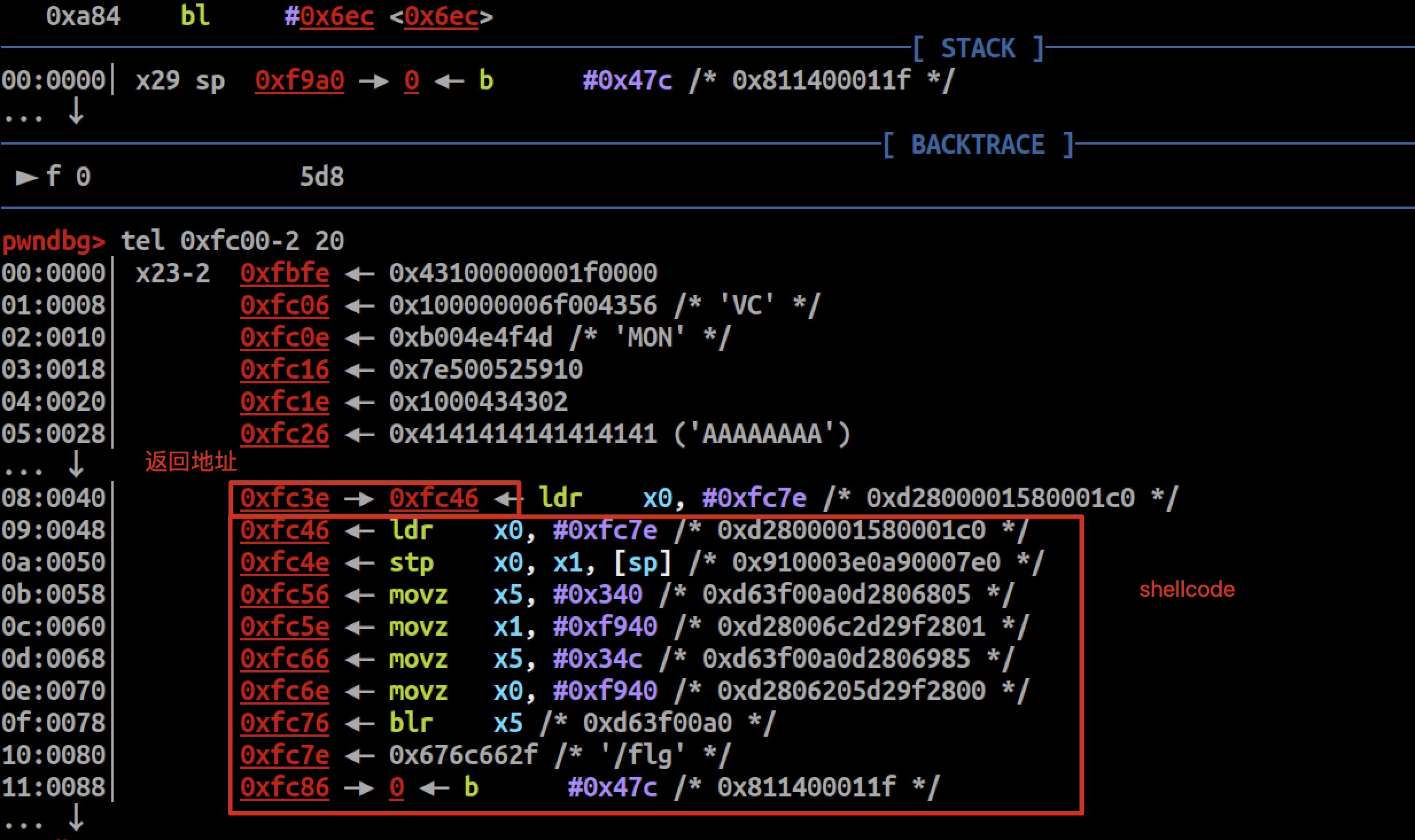The height and width of the screenshot is (840, 1415).
Task: Click the 0xfc86 address link
Action: 285,787
